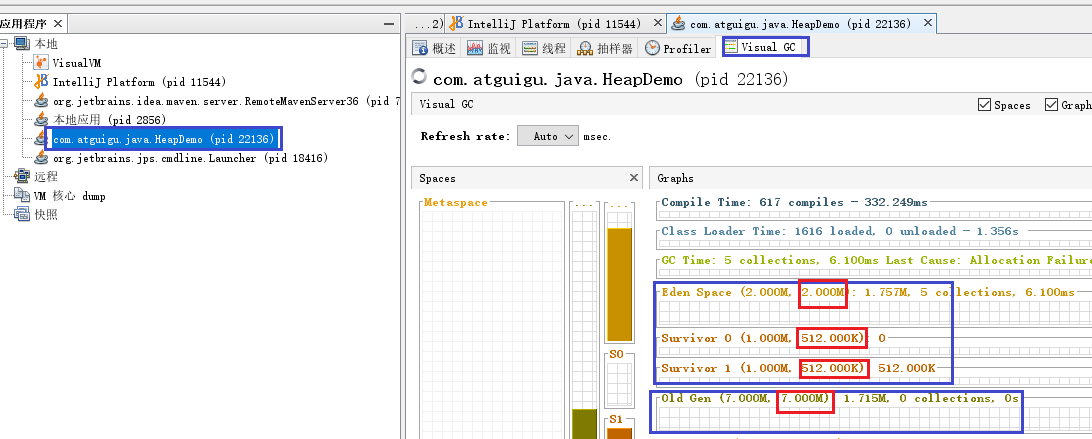Close the Spaces panel
Image resolution: width=1092 pixels, height=439 pixels.
634,178
